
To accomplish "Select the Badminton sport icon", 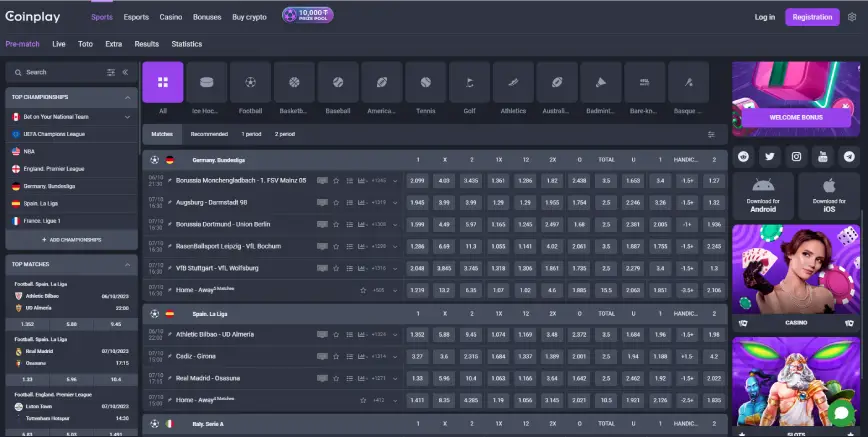I will coord(601,83).
